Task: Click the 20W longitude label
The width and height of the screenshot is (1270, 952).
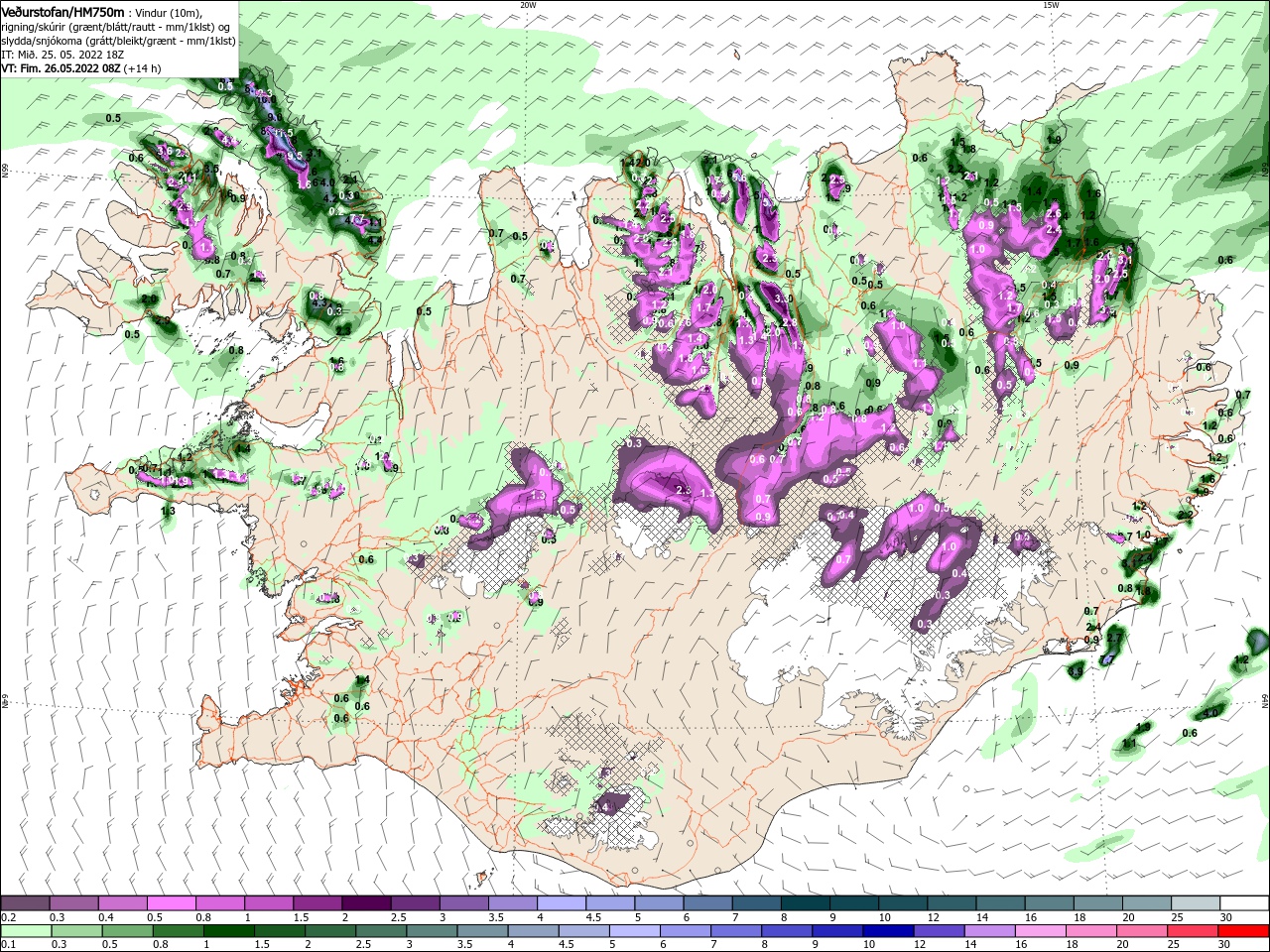Action: coord(528,4)
